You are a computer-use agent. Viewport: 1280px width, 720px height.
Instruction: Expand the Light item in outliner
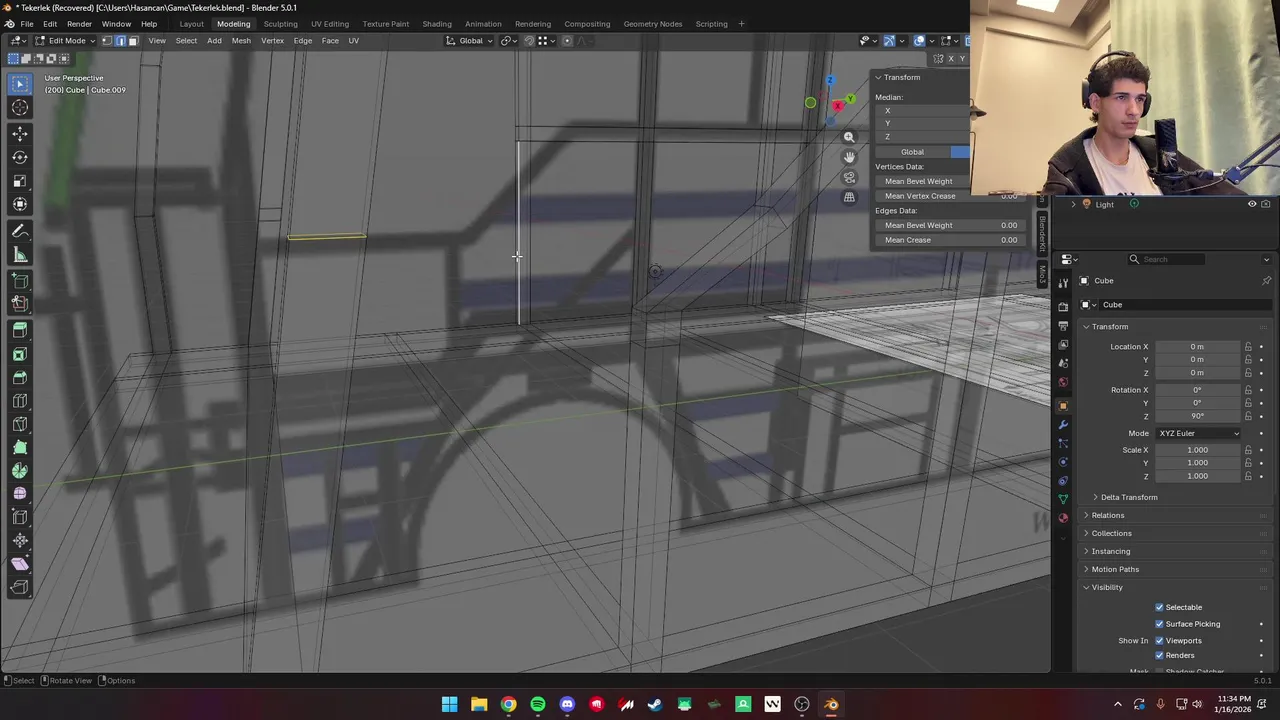(1073, 204)
